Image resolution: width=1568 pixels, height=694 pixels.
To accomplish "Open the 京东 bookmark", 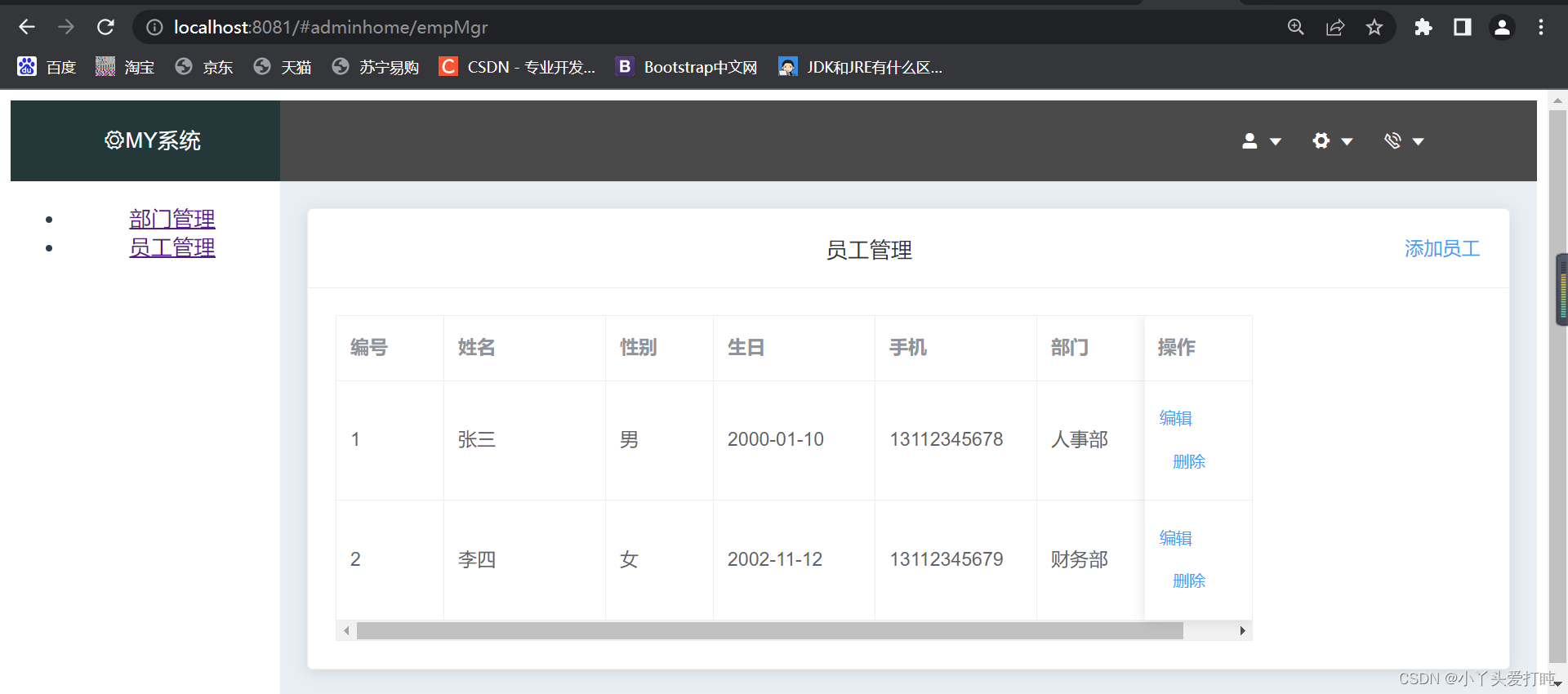I will [204, 67].
